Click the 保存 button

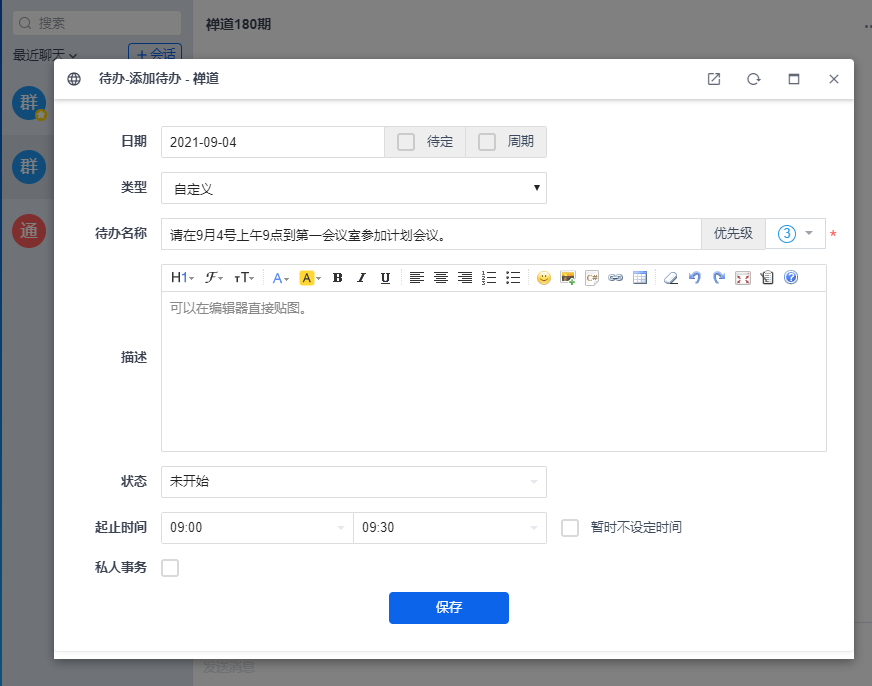(448, 608)
